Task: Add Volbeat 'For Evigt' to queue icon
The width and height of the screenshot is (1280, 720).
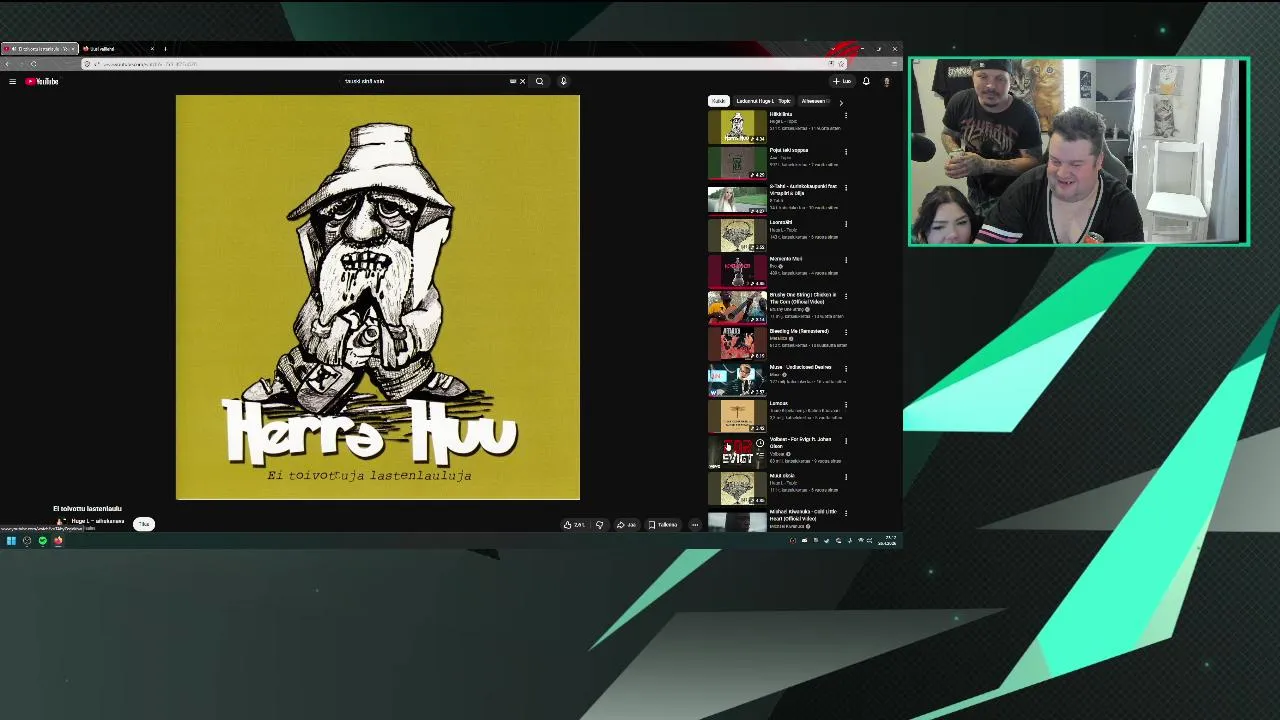Action: (x=760, y=453)
